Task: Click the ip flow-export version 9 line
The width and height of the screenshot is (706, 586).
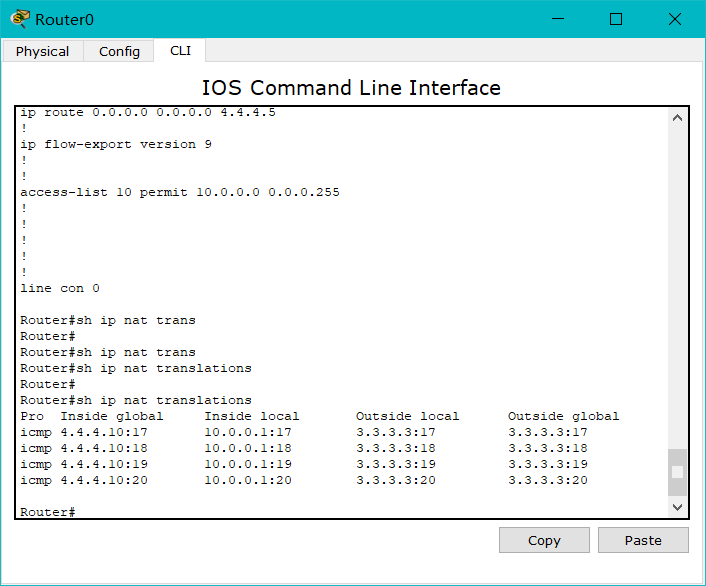Action: click(x=116, y=144)
